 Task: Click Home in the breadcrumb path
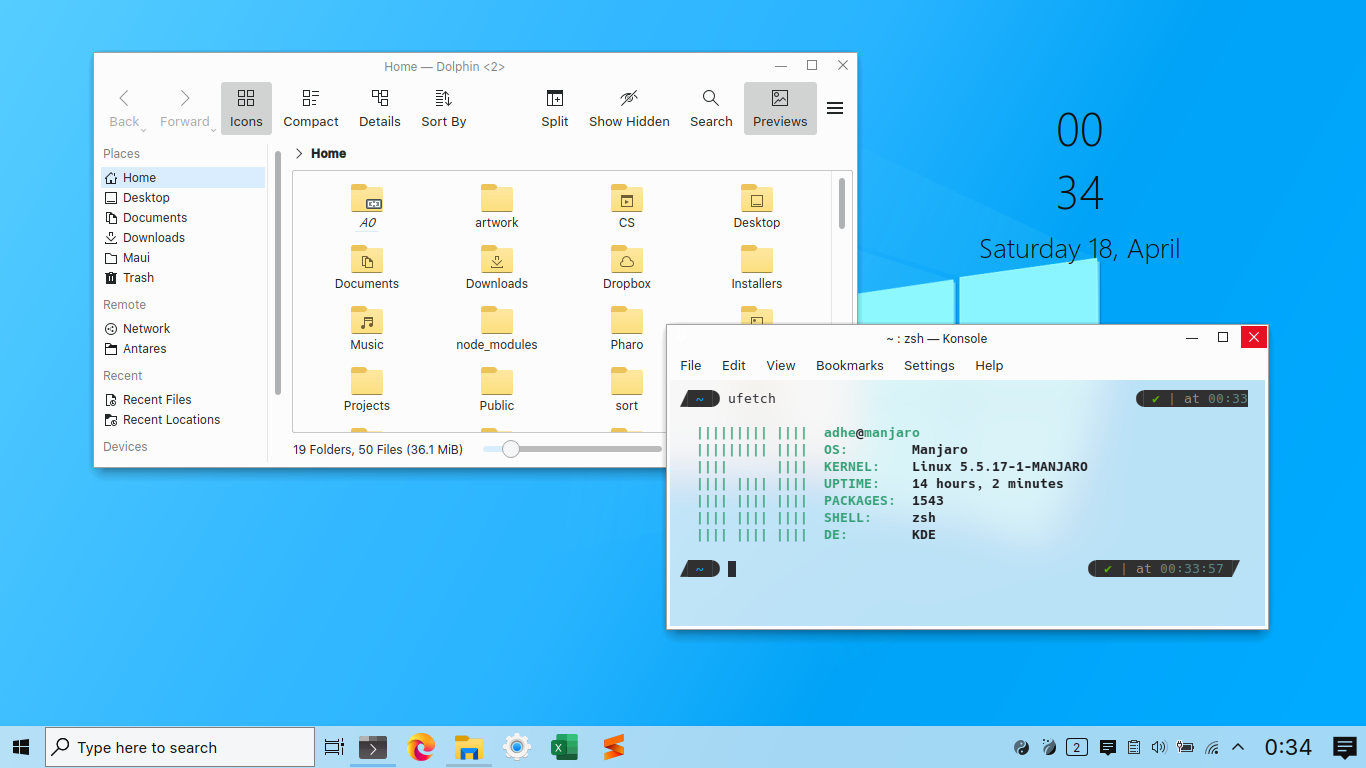click(328, 153)
